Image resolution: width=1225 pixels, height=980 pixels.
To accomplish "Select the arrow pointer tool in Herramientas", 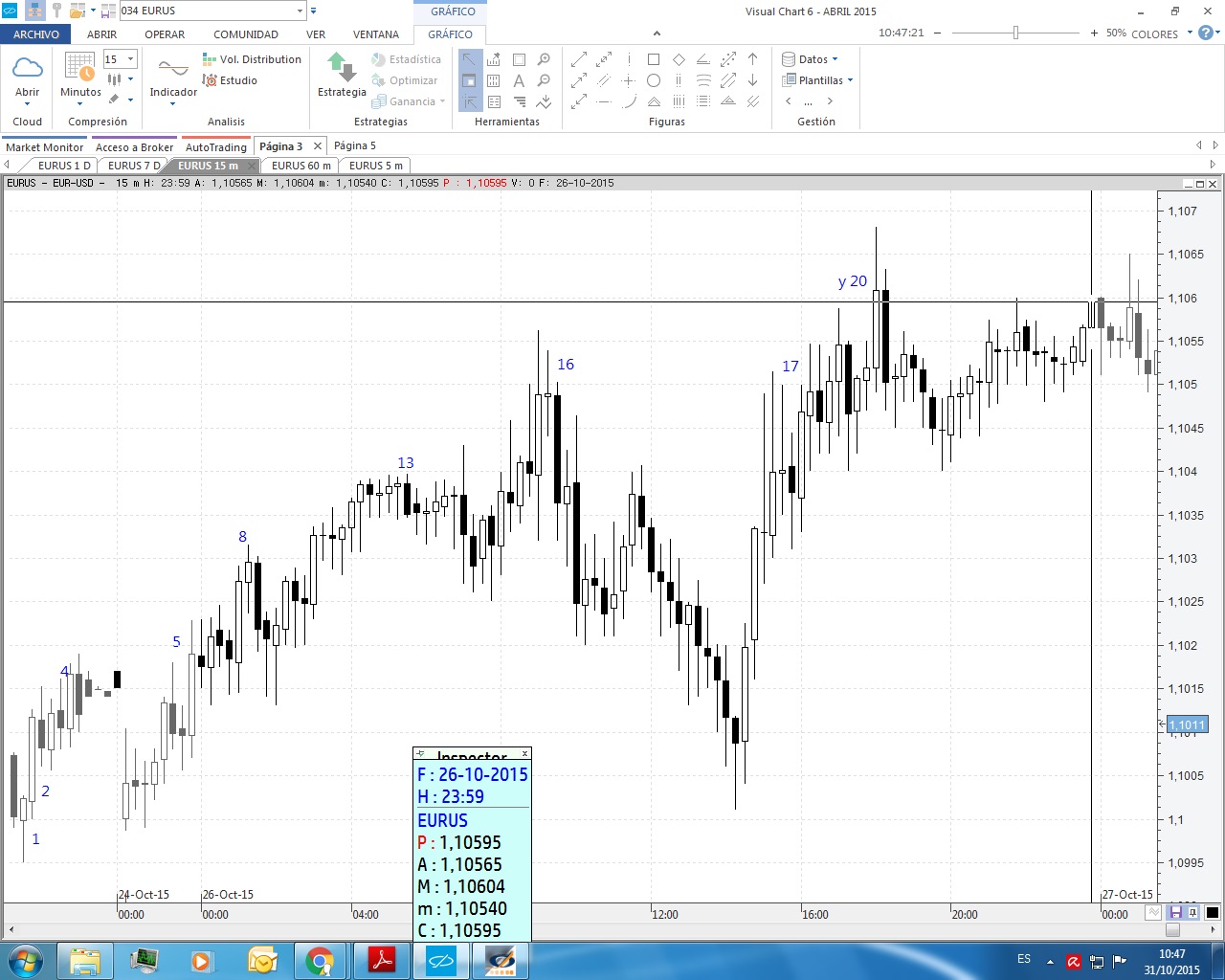I will tap(469, 59).
